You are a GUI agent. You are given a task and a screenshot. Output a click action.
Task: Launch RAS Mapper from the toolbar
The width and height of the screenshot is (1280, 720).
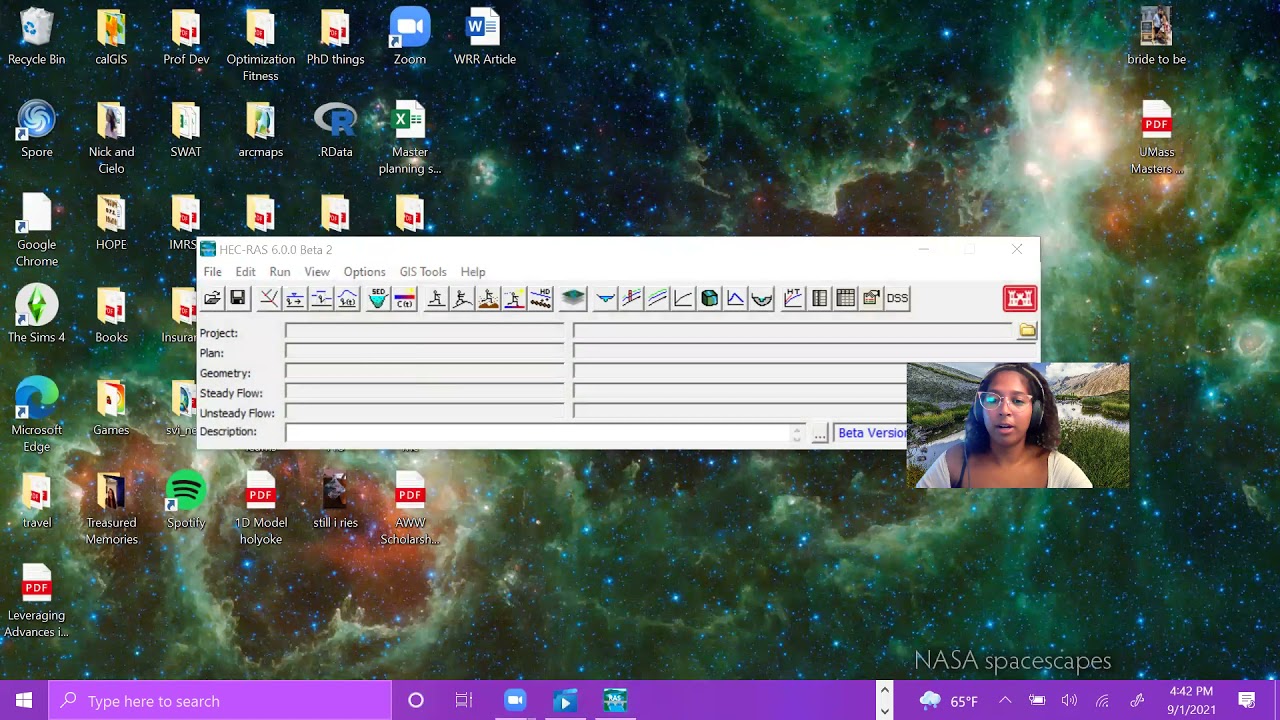tap(573, 298)
